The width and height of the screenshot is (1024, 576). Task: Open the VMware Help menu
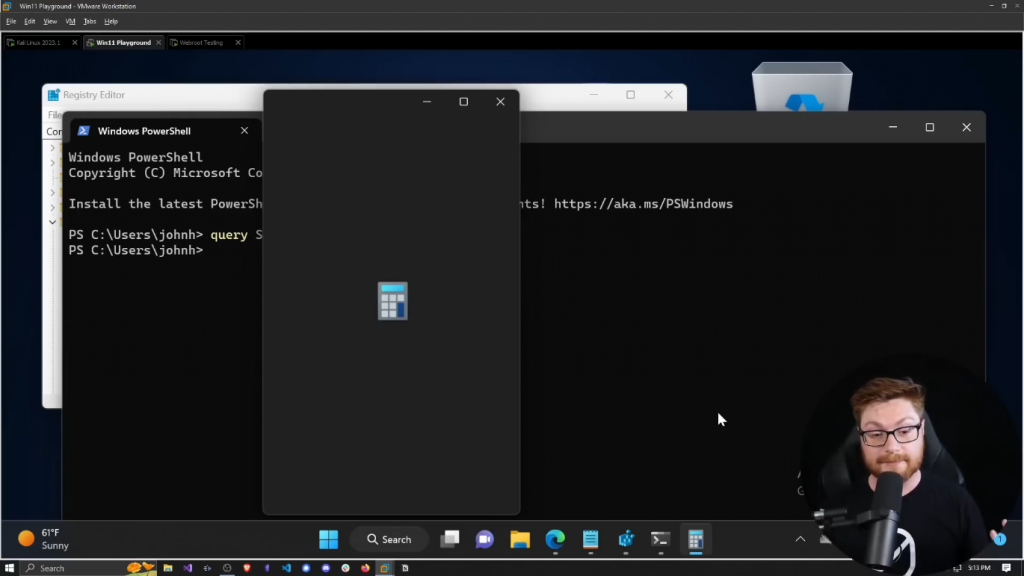(x=111, y=22)
